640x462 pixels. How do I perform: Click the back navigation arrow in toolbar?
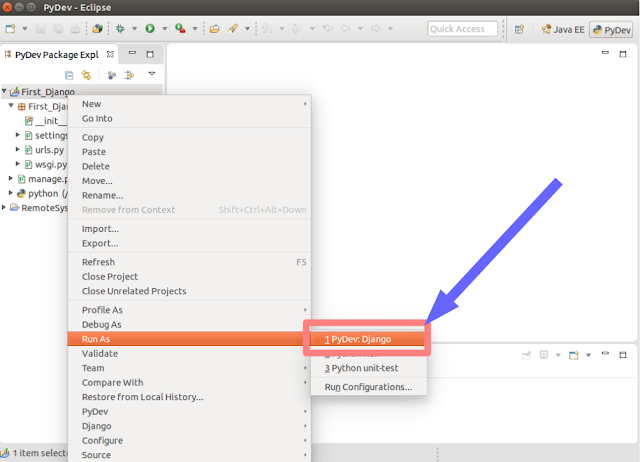(345, 29)
